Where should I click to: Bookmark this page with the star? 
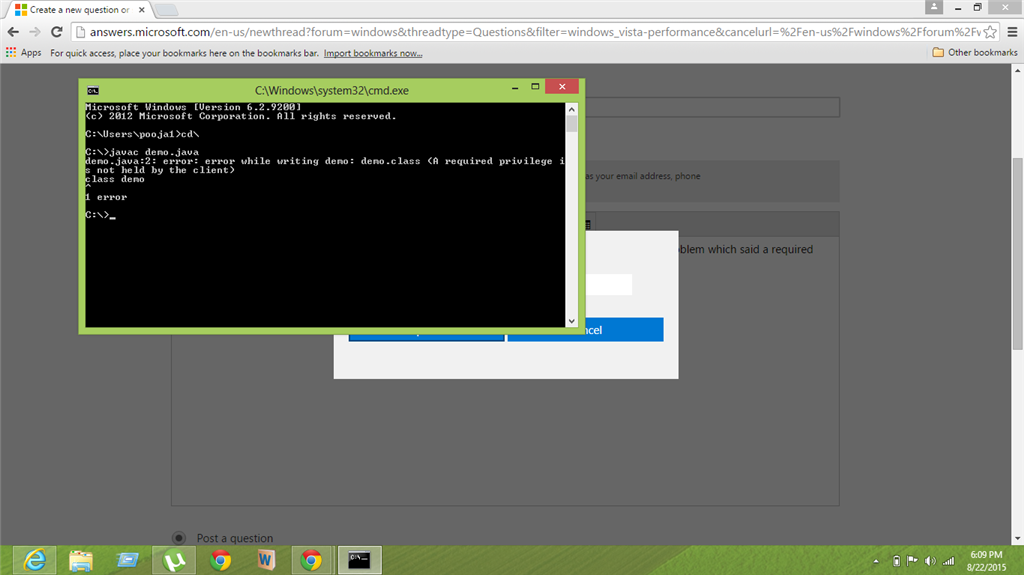[990, 32]
